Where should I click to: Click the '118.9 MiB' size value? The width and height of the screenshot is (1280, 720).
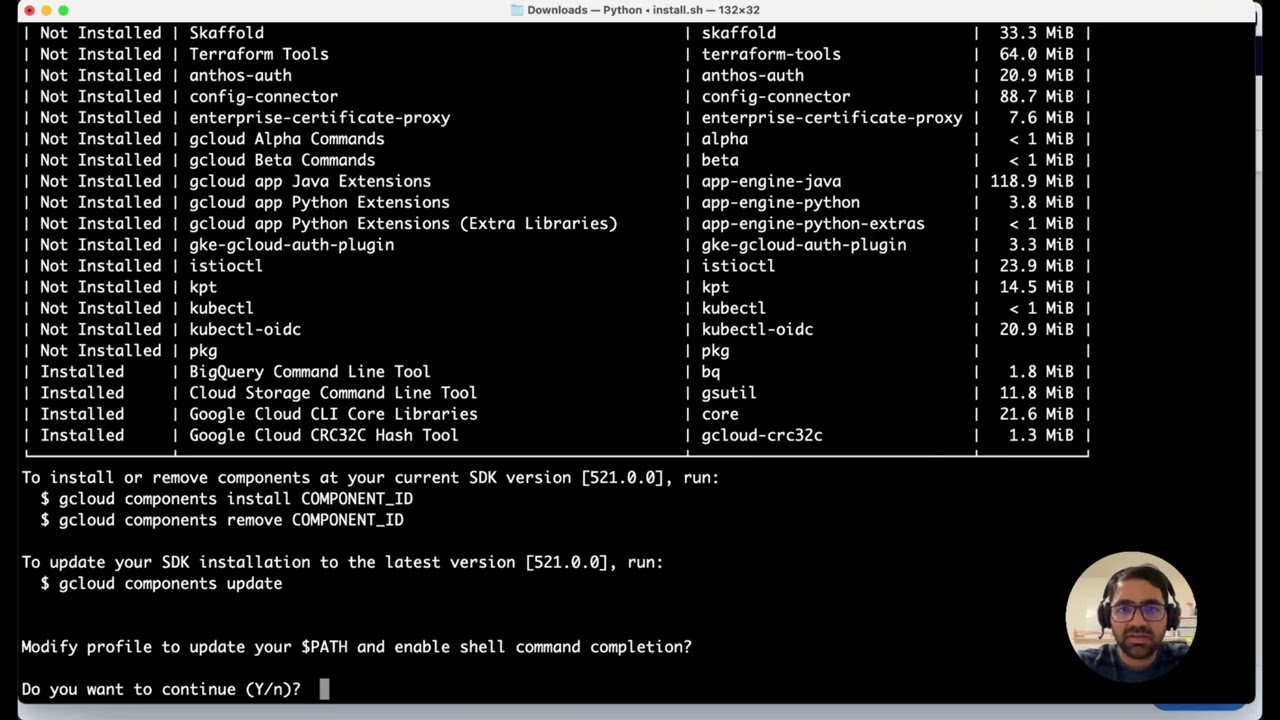(1032, 181)
